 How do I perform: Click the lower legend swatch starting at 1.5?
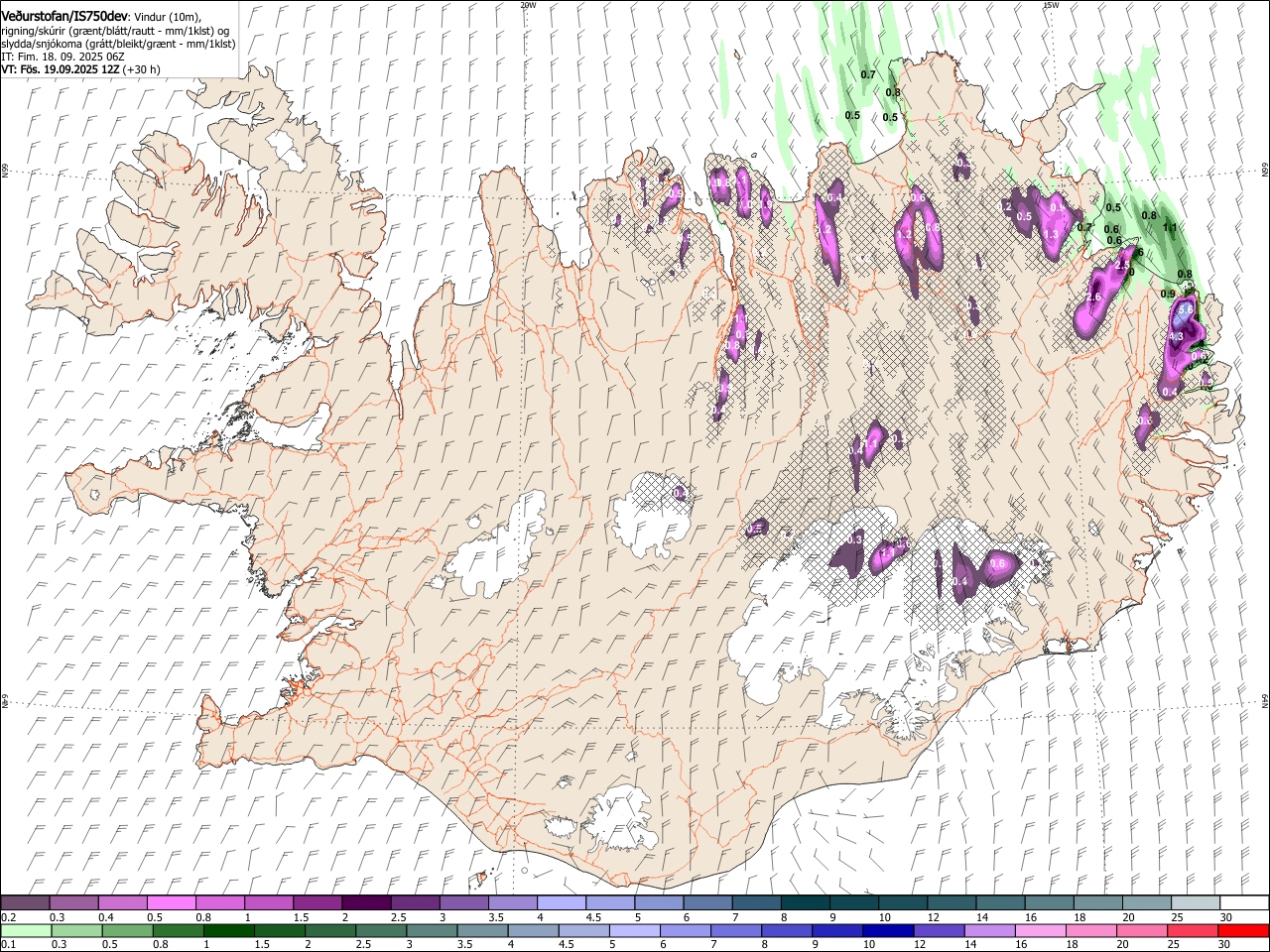point(279,930)
